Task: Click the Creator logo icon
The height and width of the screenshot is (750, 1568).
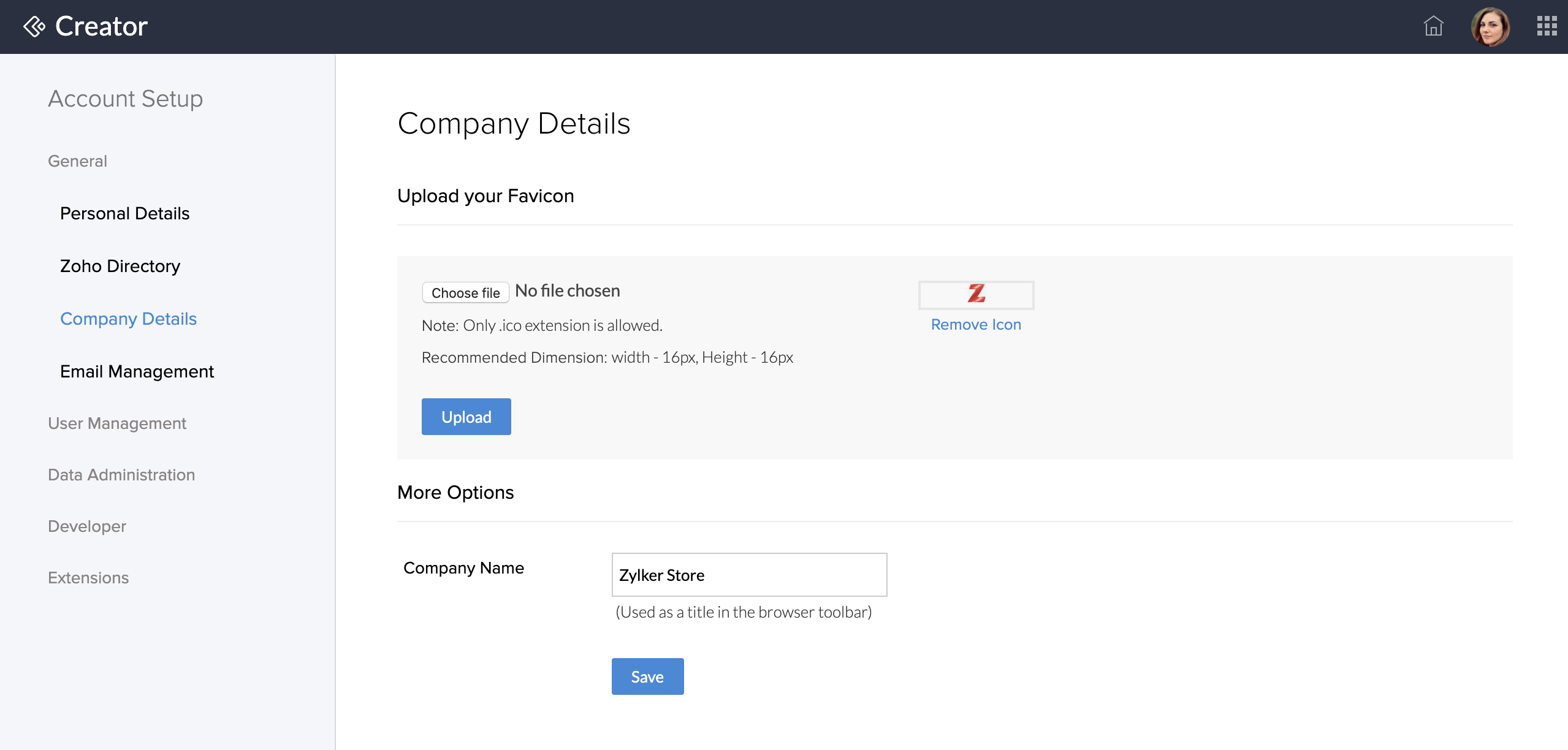Action: click(x=34, y=27)
